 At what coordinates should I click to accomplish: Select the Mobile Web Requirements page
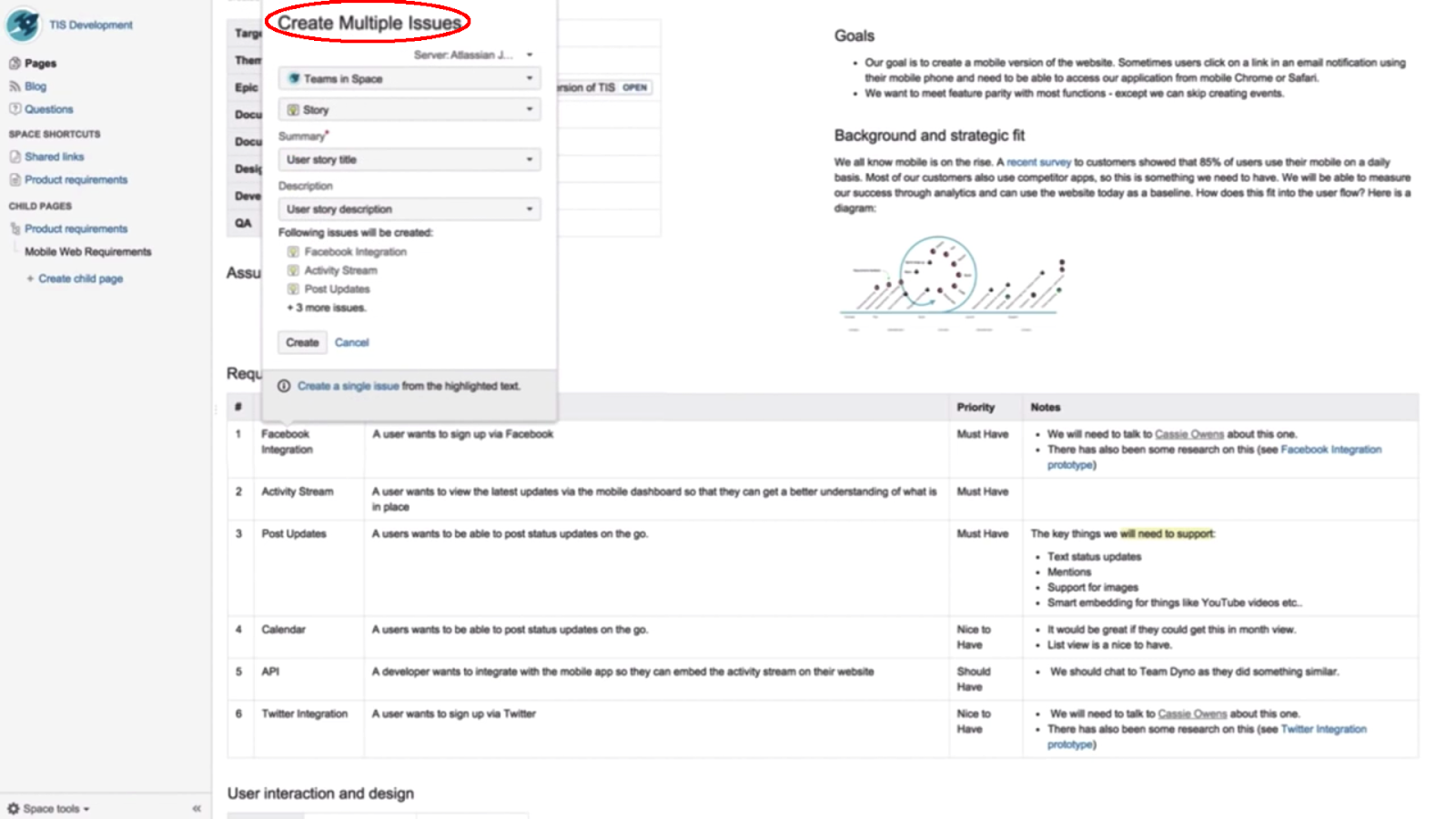(x=88, y=252)
